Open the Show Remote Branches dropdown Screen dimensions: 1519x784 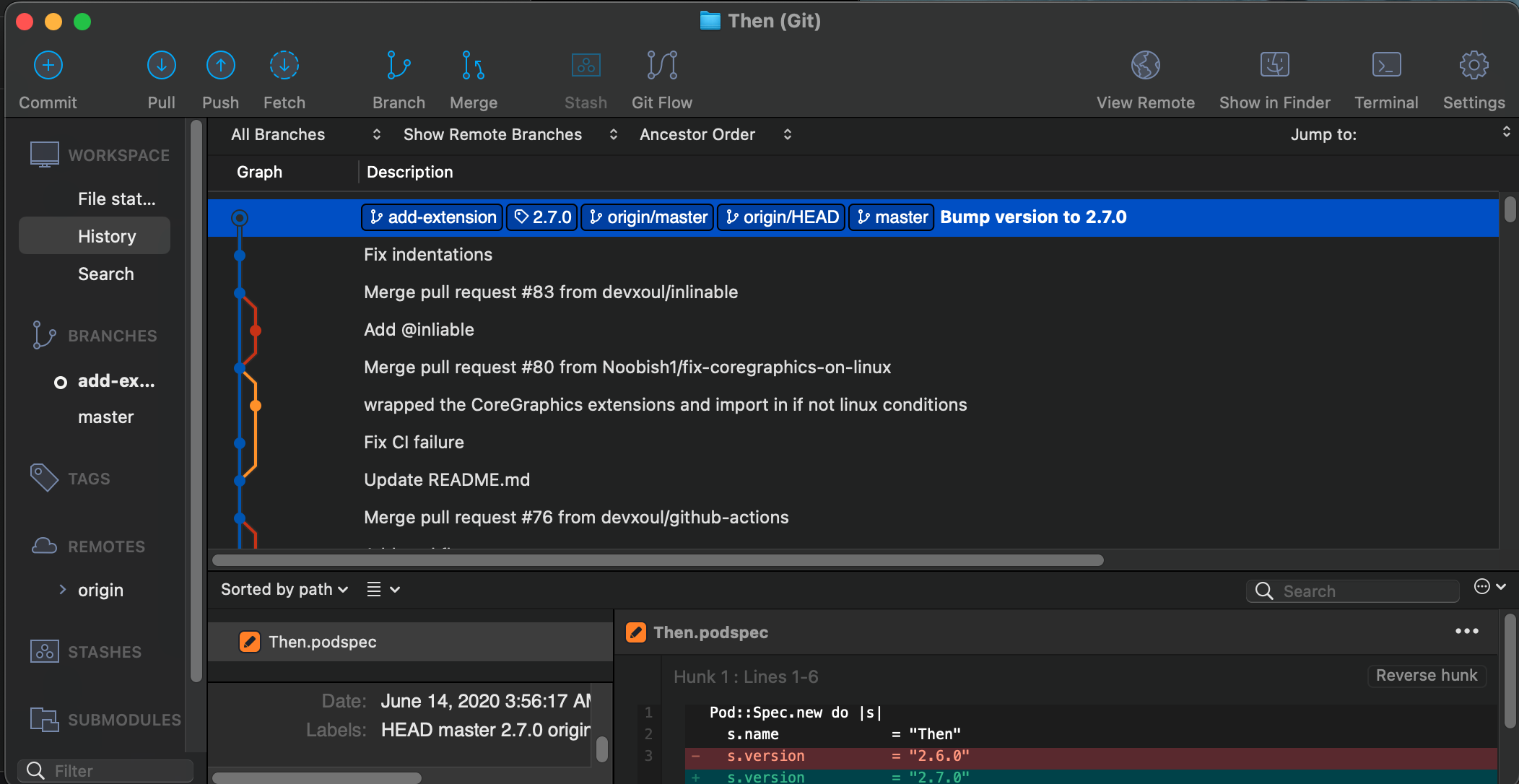pos(509,134)
